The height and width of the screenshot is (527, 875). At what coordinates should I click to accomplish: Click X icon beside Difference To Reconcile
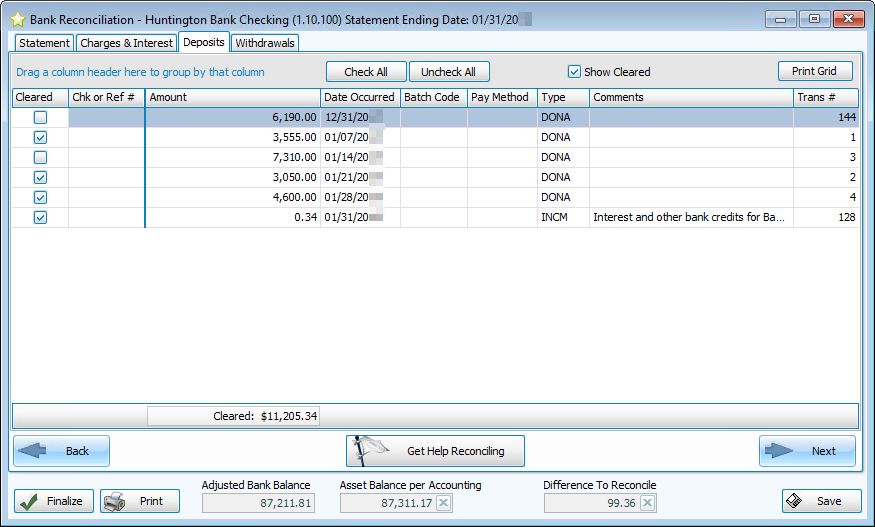point(648,503)
